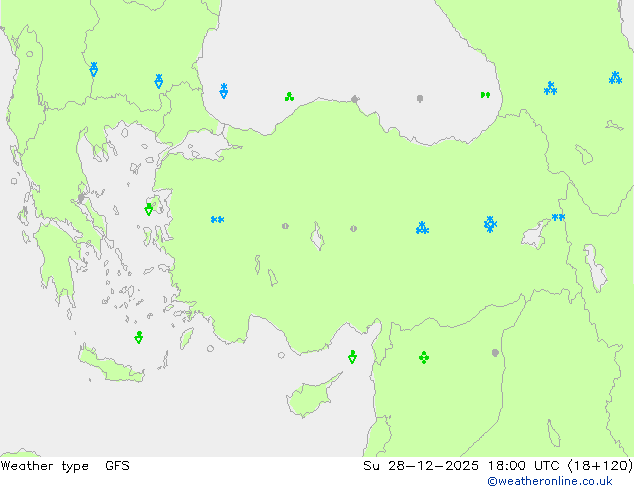Select green rain-shower symbol north of Crete
This screenshot has height=490, width=634.
coord(139,337)
